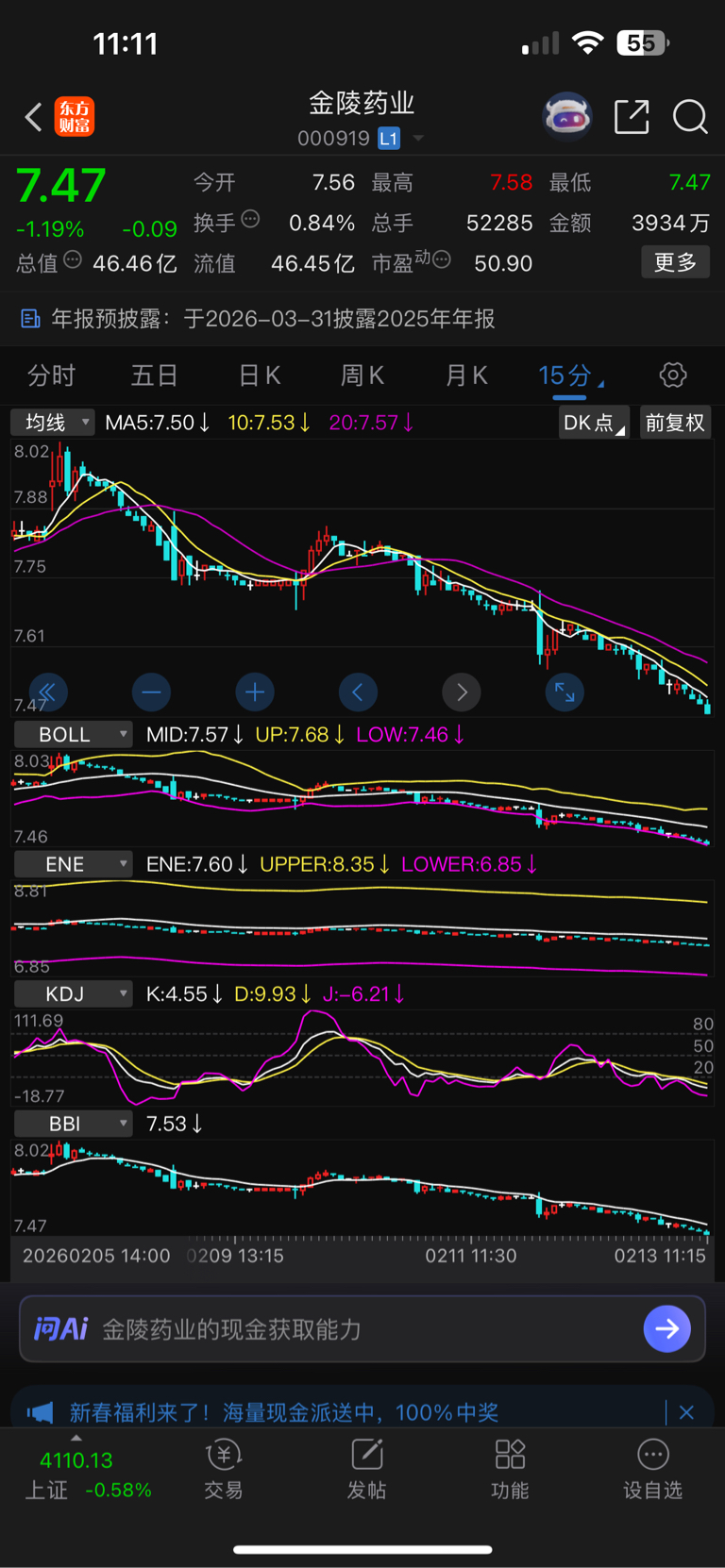
Task: Open the AI robot assistant avatar
Action: point(567,117)
